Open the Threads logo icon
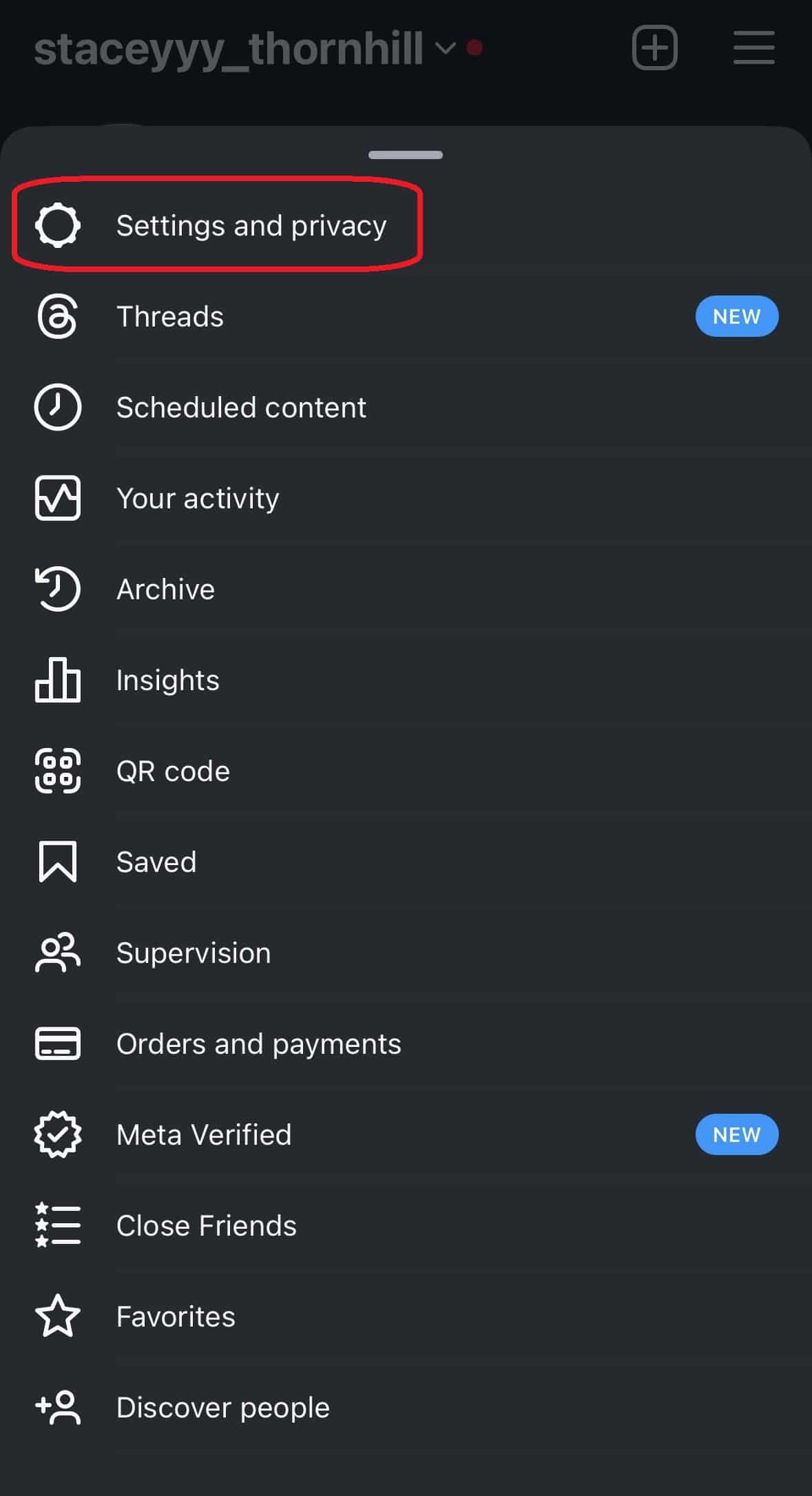Image resolution: width=812 pixels, height=1496 pixels. [58, 317]
